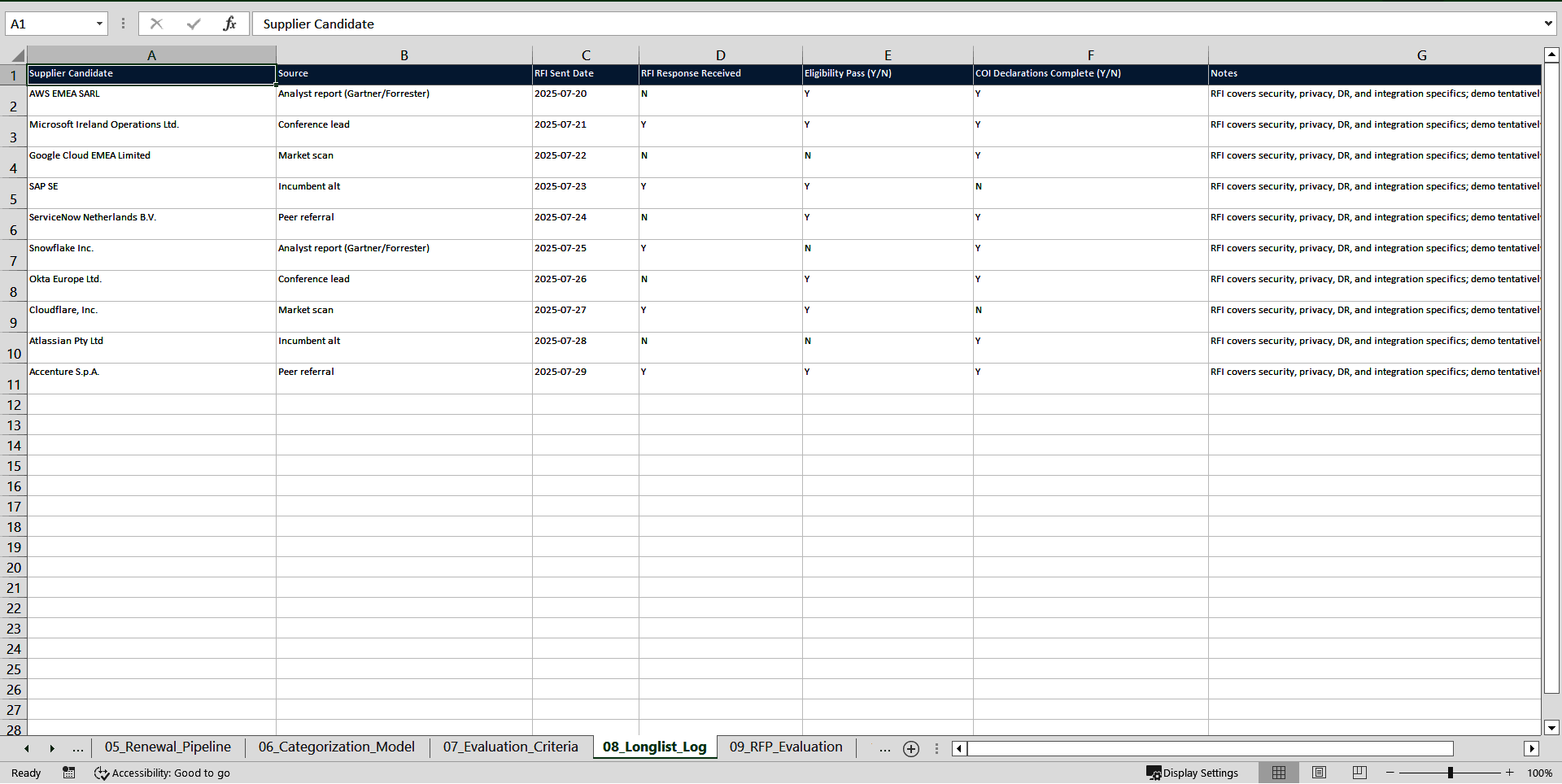This screenshot has height=784, width=1562.
Task: Select the 'Okta Europe Ltd.' cell
Action: [151, 286]
